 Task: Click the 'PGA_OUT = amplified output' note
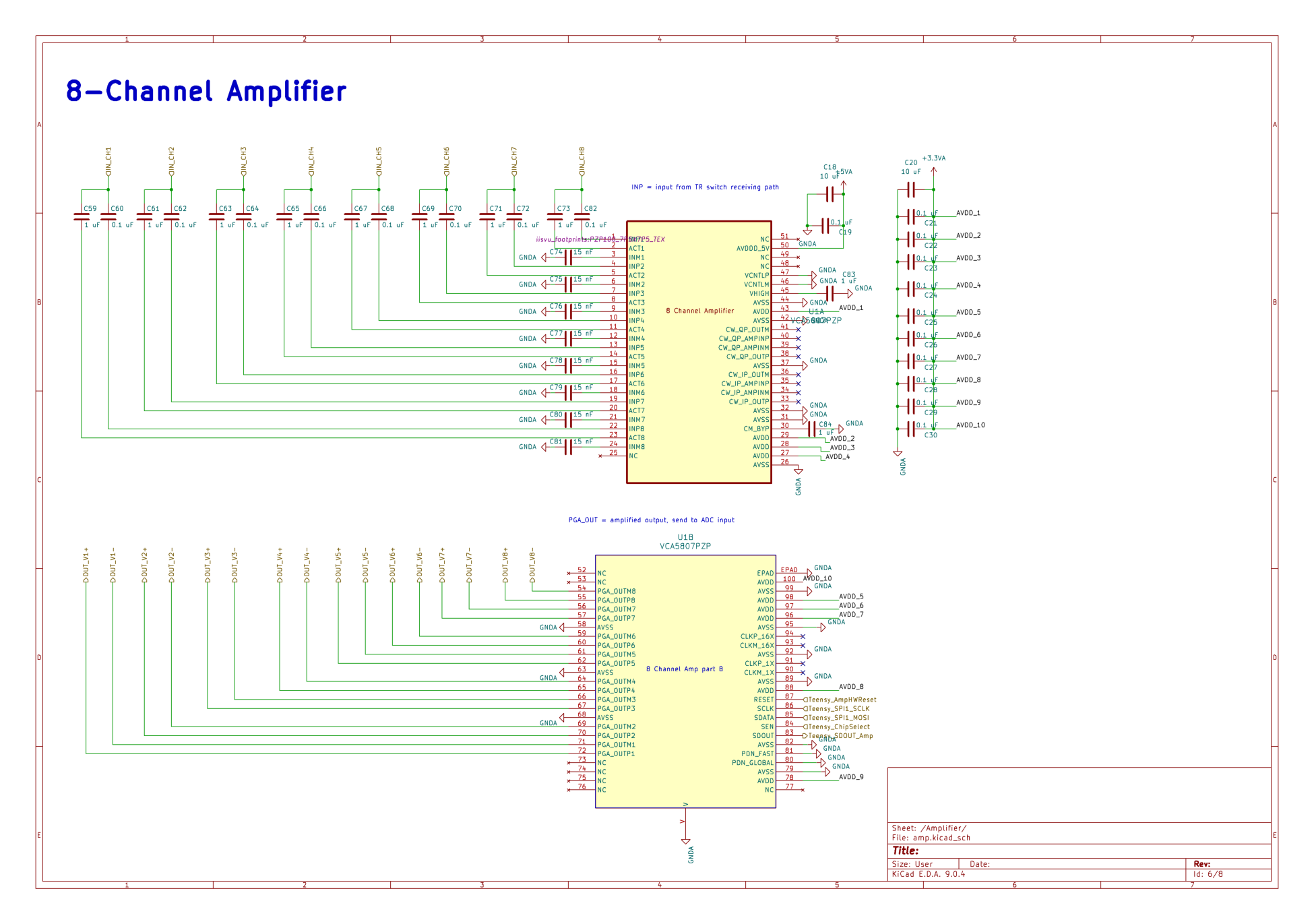tap(652, 520)
